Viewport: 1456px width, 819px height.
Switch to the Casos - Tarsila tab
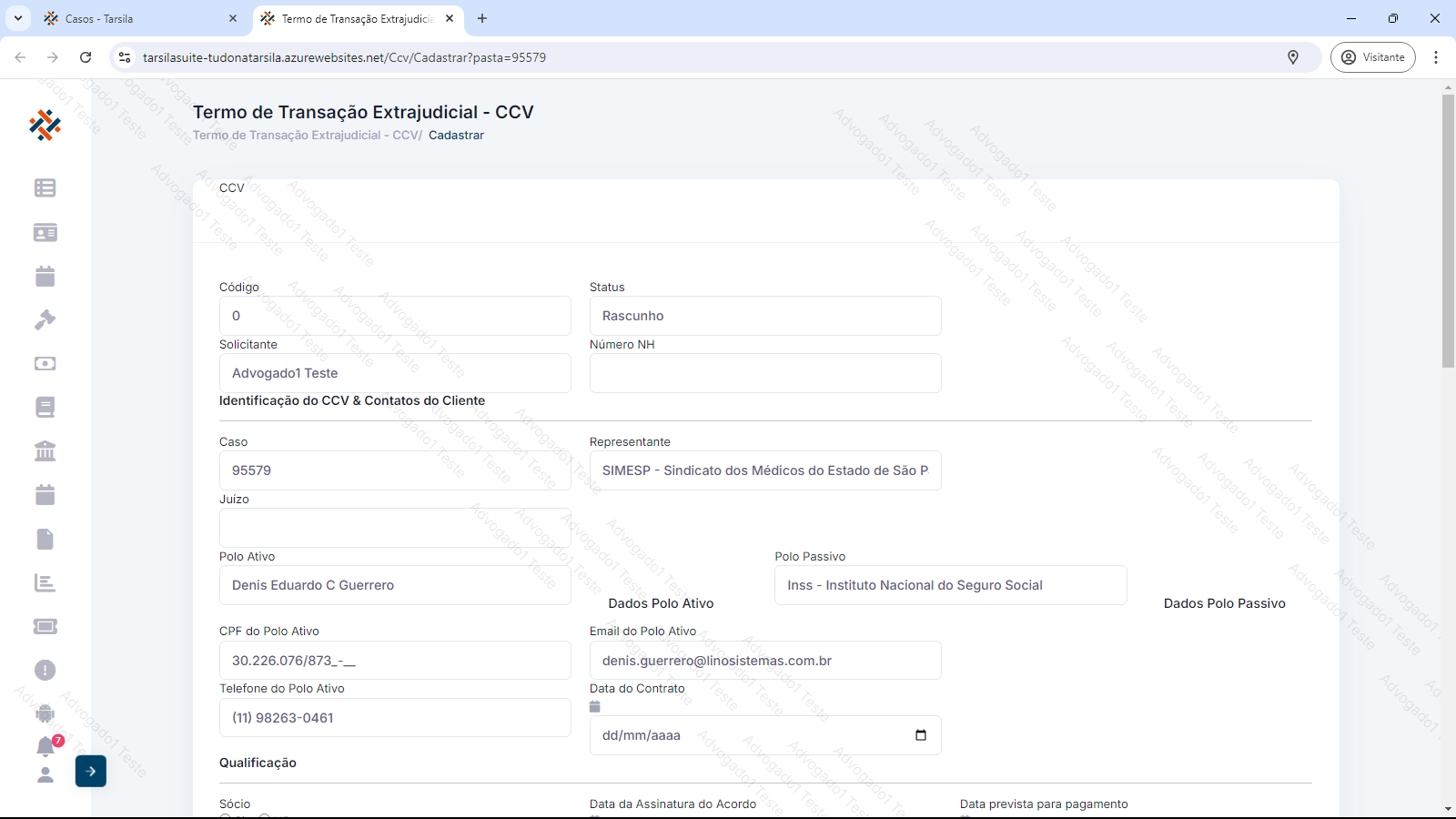(x=136, y=18)
